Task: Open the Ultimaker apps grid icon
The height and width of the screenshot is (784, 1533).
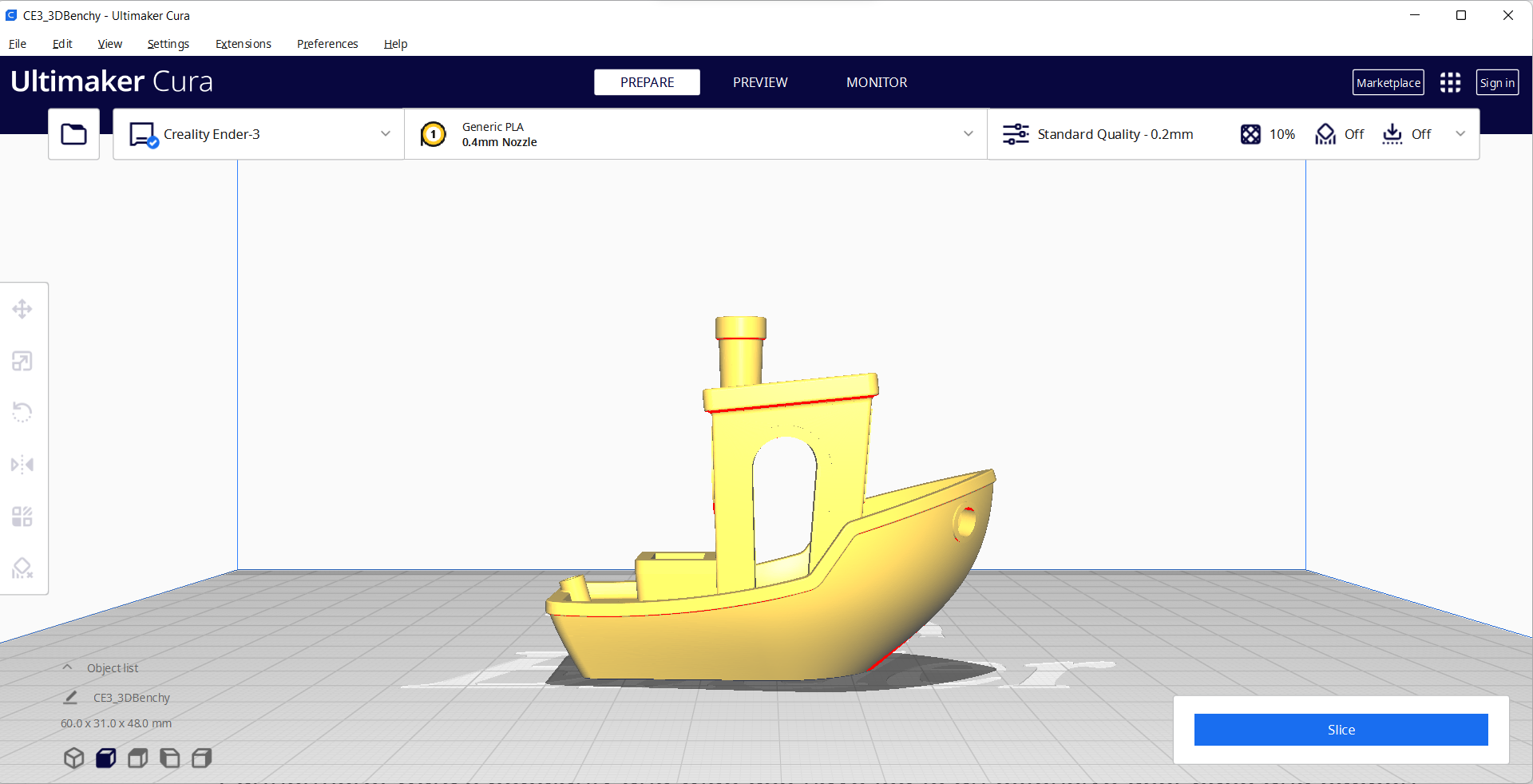Action: point(1450,82)
